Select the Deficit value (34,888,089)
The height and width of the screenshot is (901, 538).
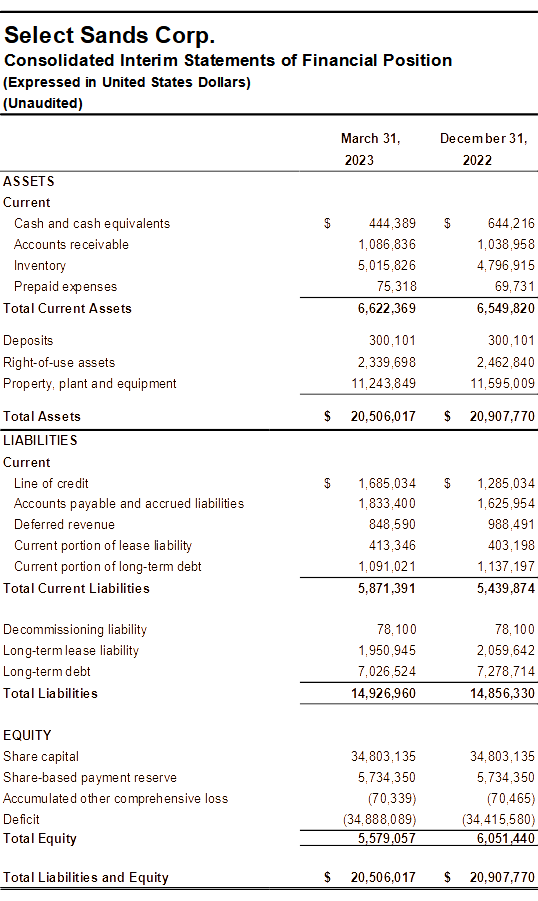coord(379,819)
